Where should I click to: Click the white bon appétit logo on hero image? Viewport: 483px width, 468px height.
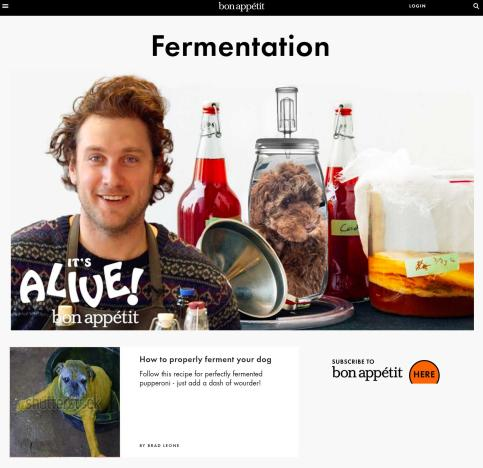[x=95, y=317]
